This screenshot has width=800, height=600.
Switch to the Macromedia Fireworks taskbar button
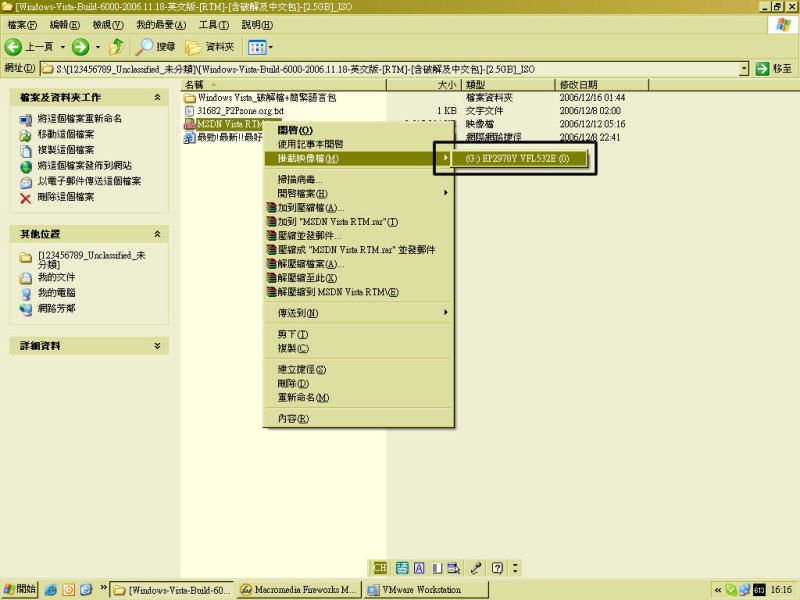click(x=300, y=590)
